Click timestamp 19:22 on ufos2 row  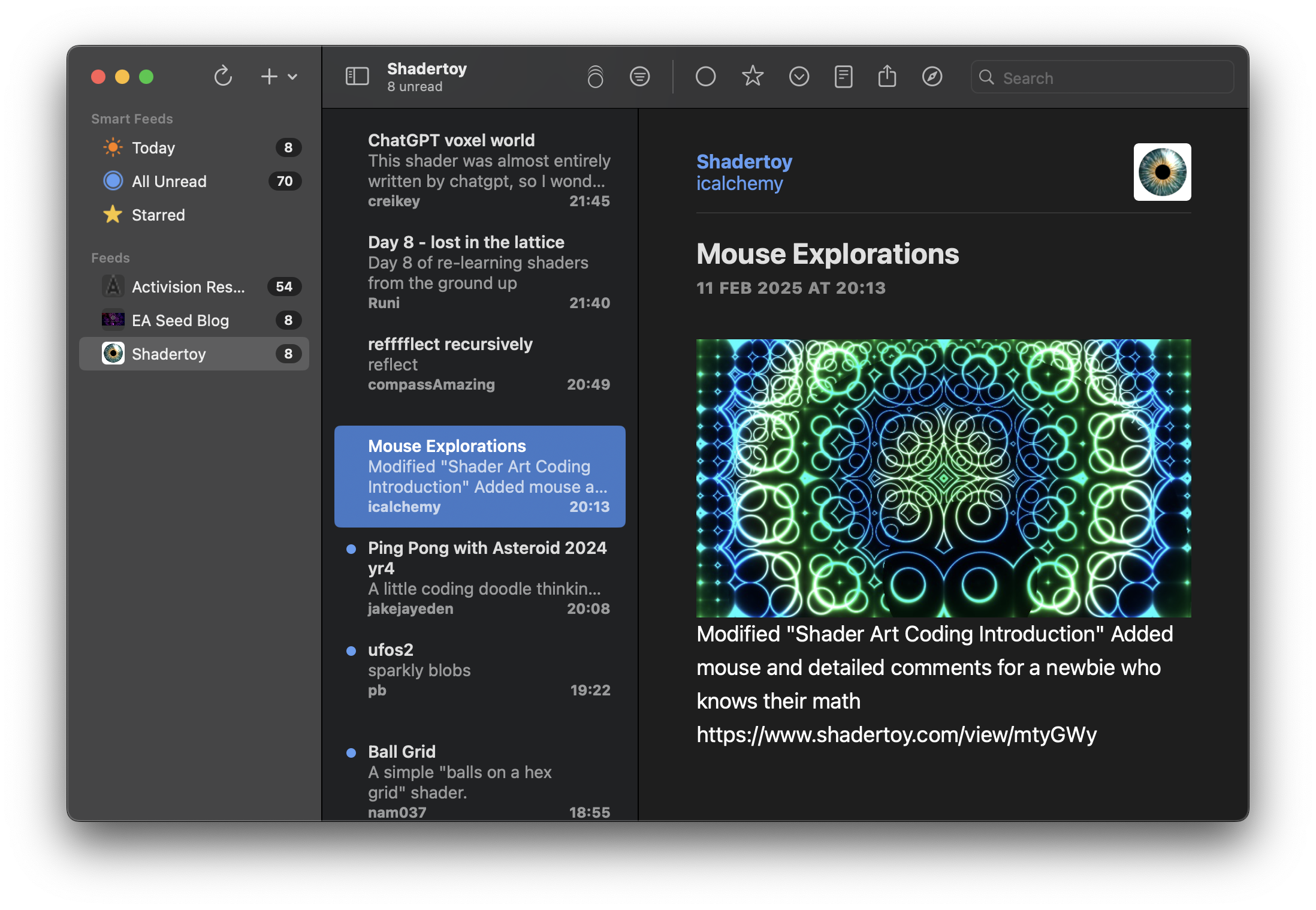coord(590,691)
